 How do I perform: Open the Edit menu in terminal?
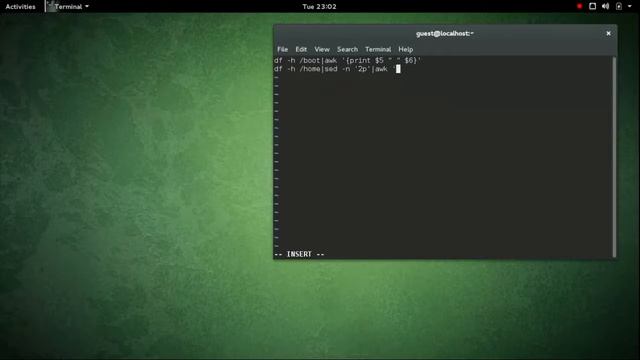[301, 49]
